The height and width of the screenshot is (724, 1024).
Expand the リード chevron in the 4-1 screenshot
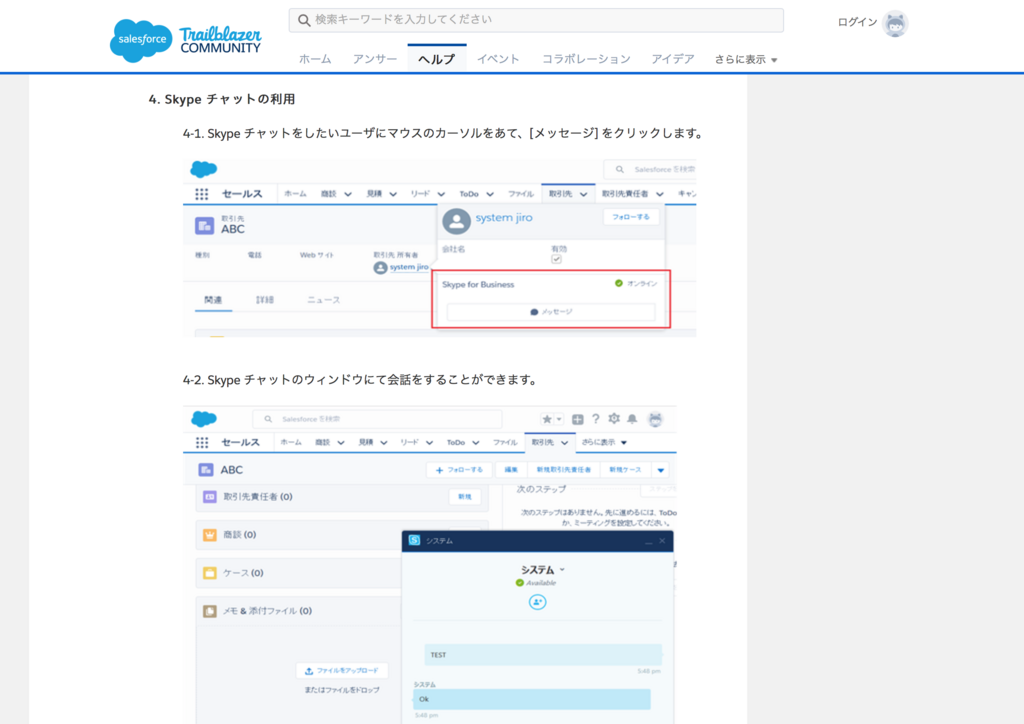pyautogui.click(x=441, y=194)
